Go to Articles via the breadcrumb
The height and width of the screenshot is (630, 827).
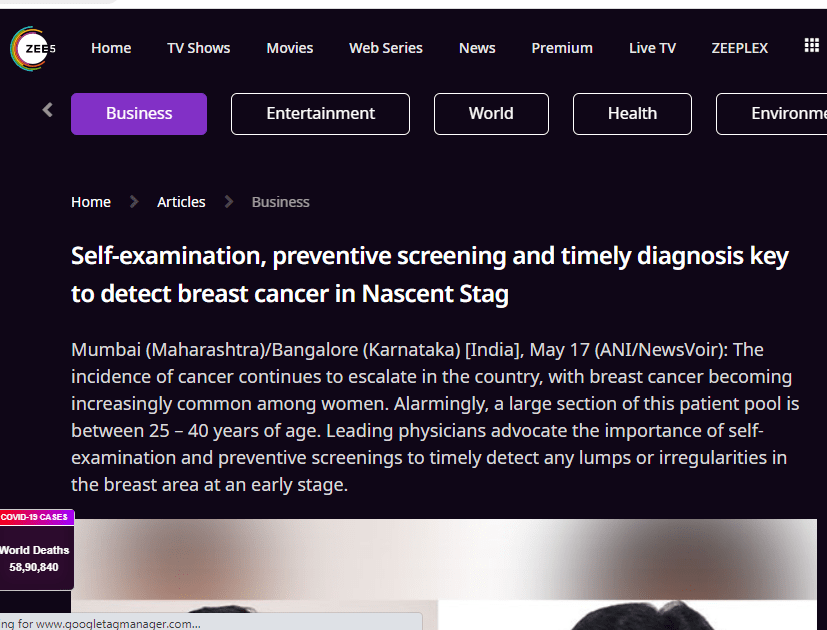(181, 202)
